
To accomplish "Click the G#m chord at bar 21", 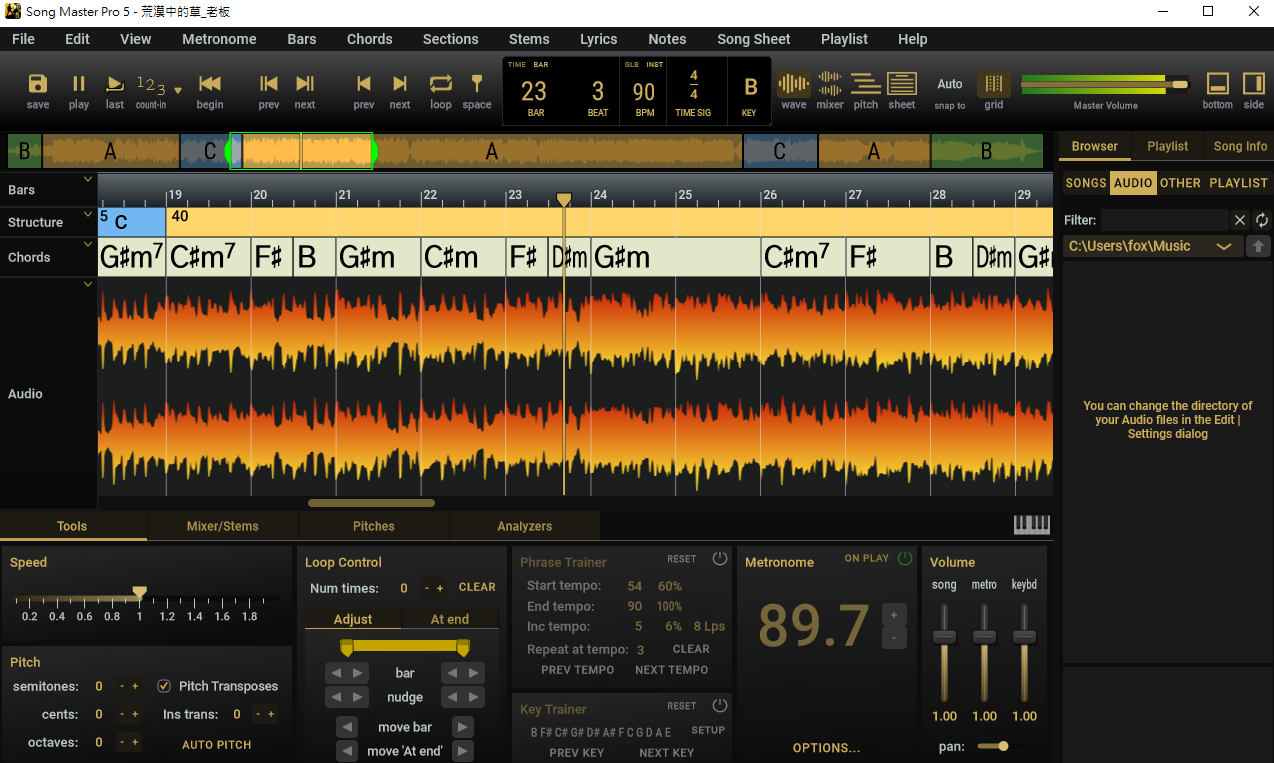I will pyautogui.click(x=378, y=257).
